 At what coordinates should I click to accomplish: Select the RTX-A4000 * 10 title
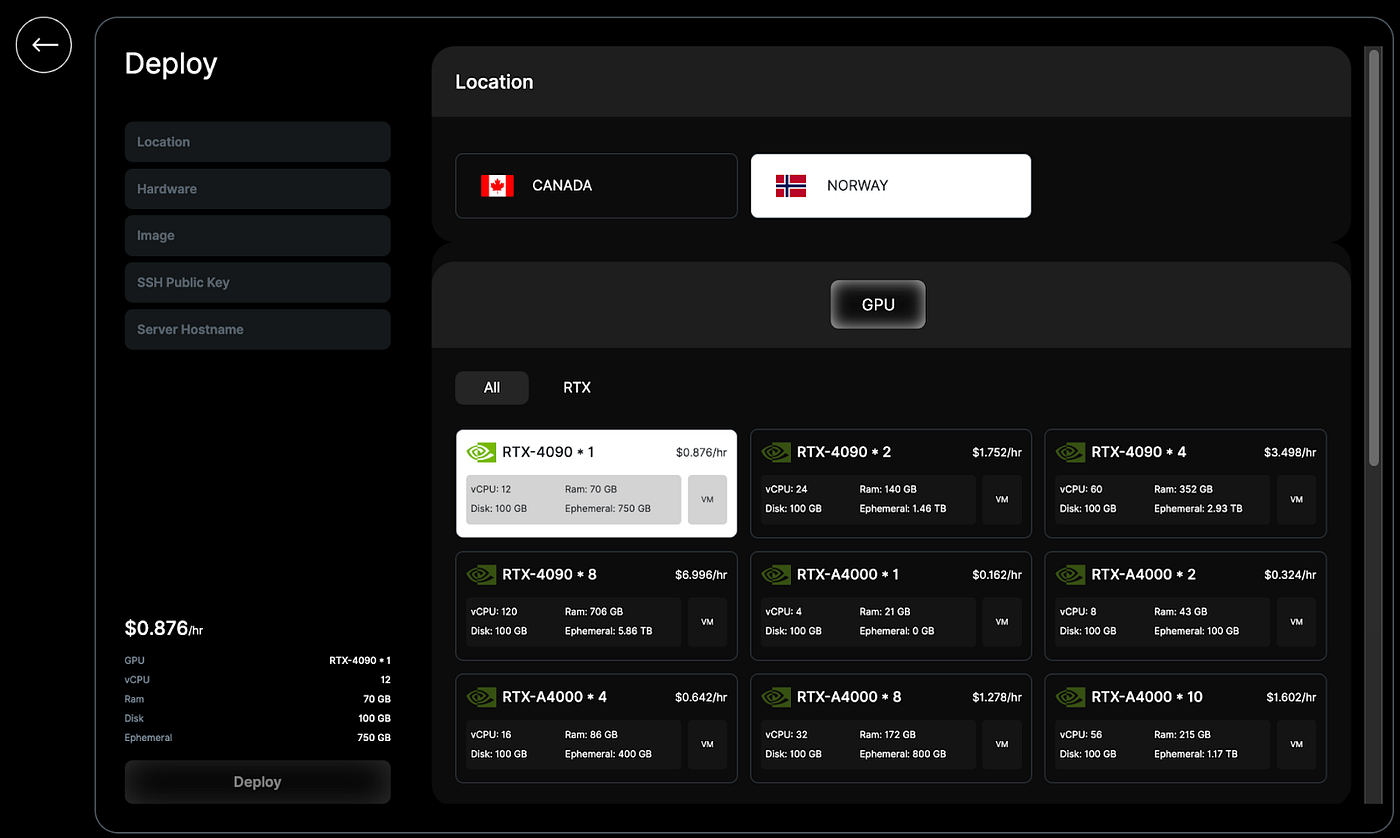tap(1147, 696)
